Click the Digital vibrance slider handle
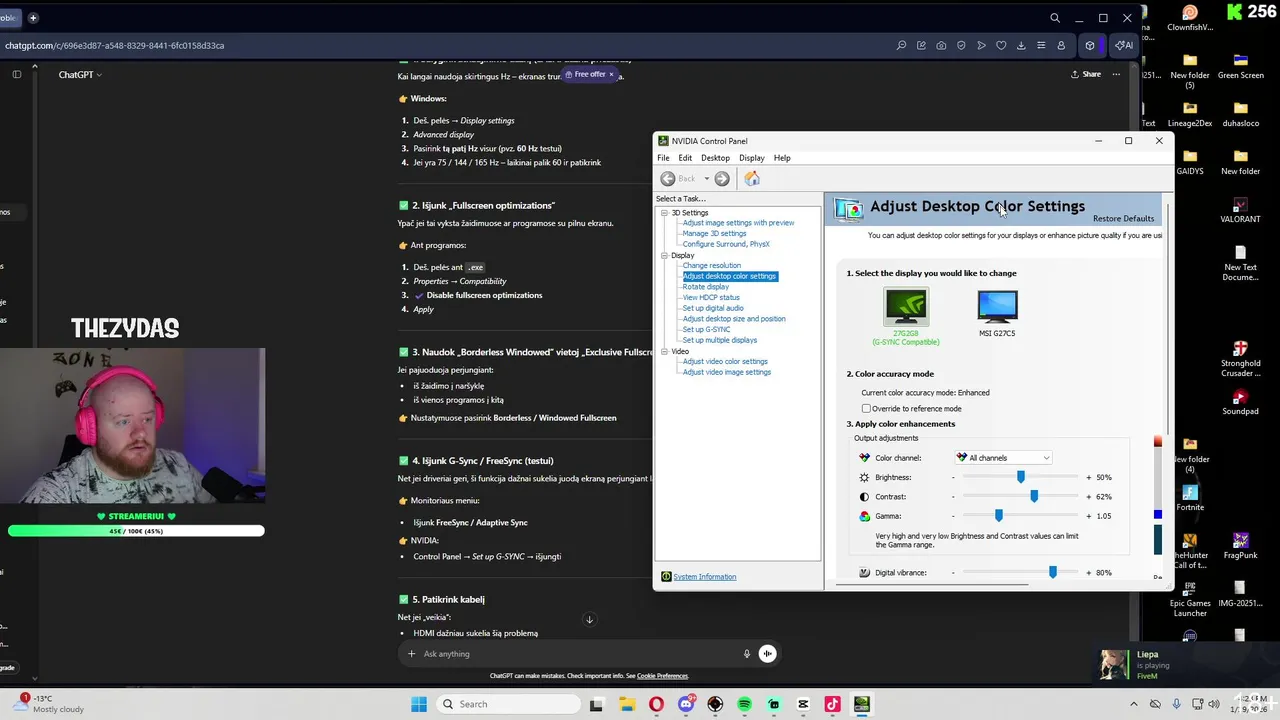Viewport: 1280px width, 720px height. [x=1052, y=572]
